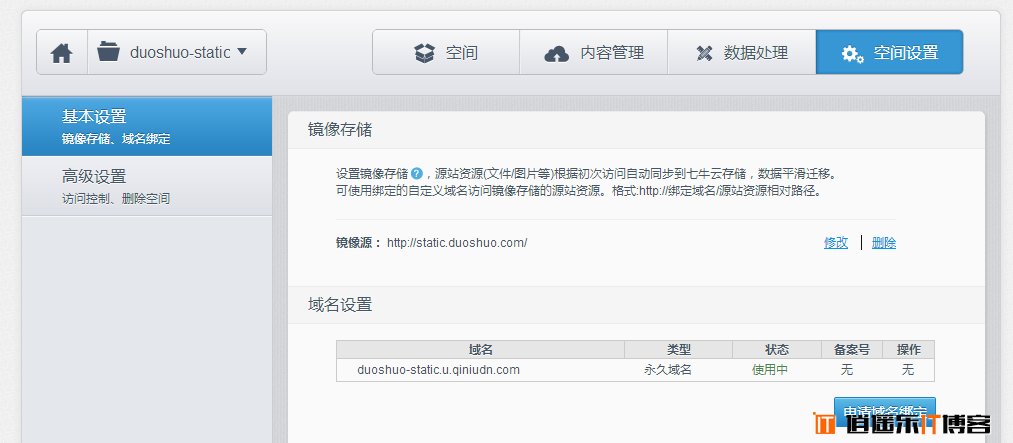The height and width of the screenshot is (443, 1013).
Task: Click the 镜像源： label
Action: 359,243
